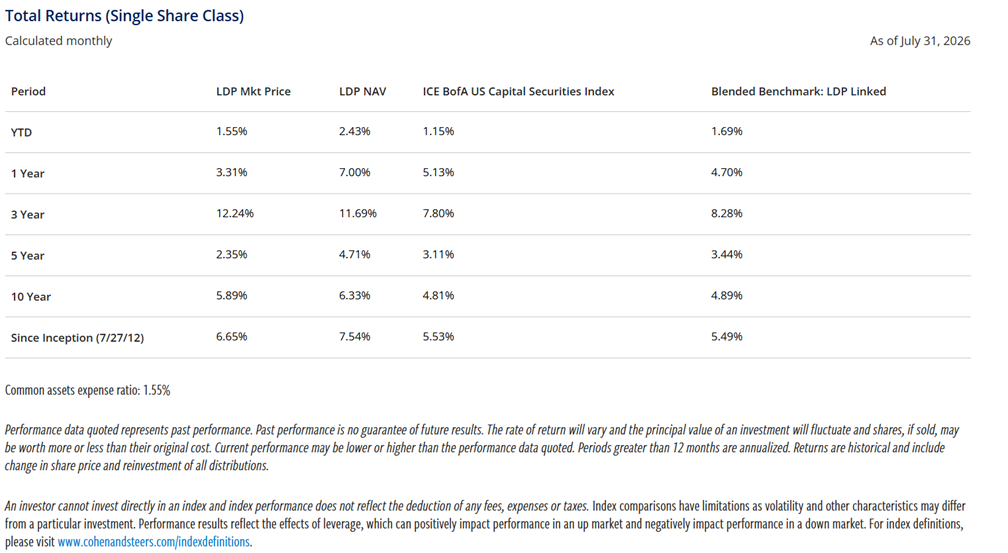Viewport: 1008px width, 553px height.
Task: Open the cohenandsteers.com/indexdefinitions link
Action: coord(154,541)
